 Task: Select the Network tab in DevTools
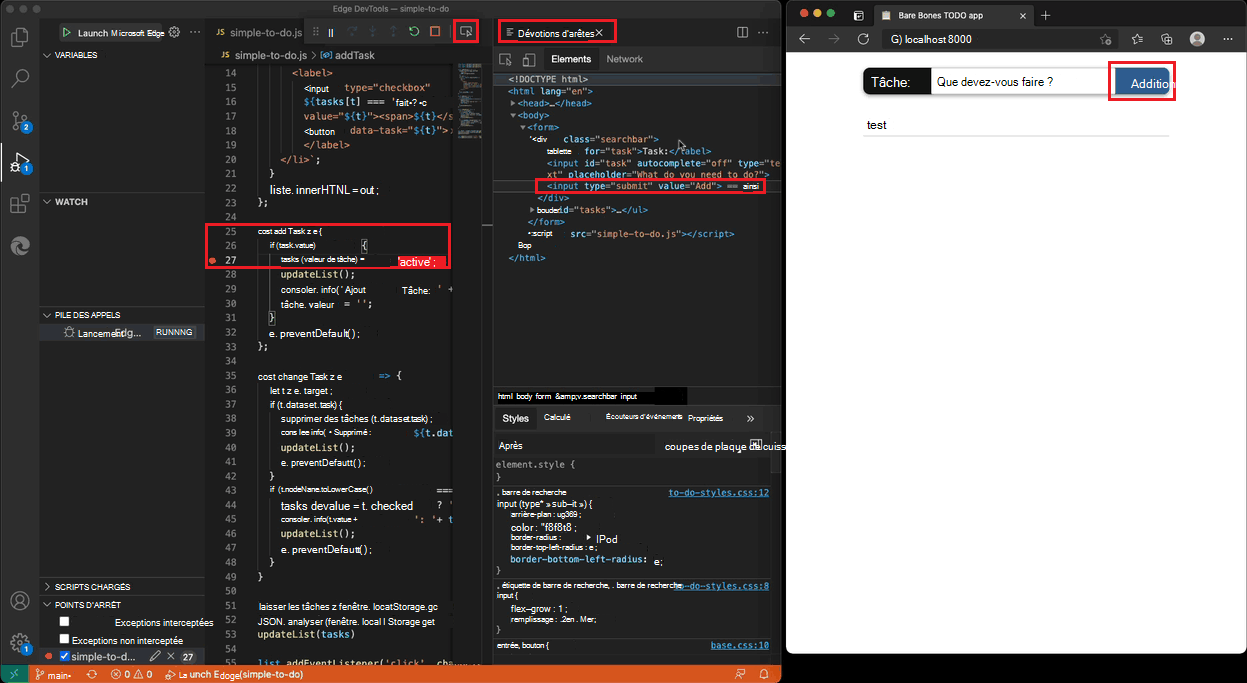click(x=625, y=59)
